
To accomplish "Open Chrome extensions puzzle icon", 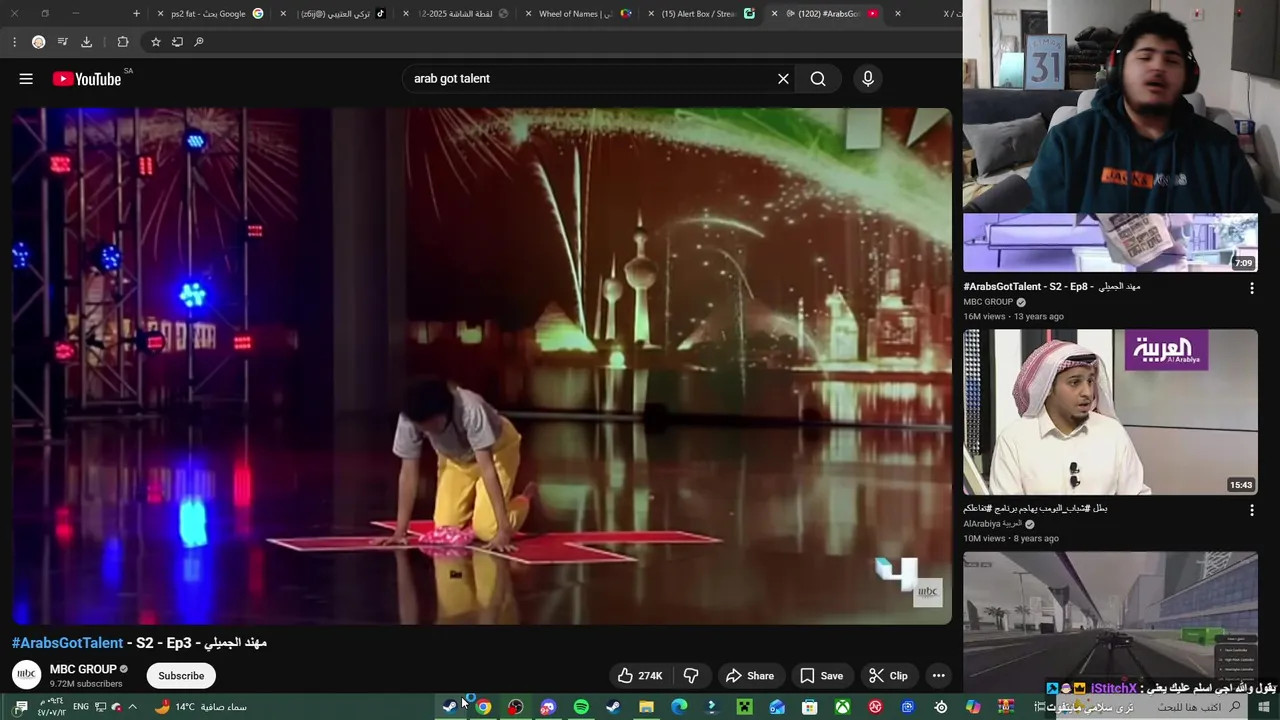I will point(123,42).
